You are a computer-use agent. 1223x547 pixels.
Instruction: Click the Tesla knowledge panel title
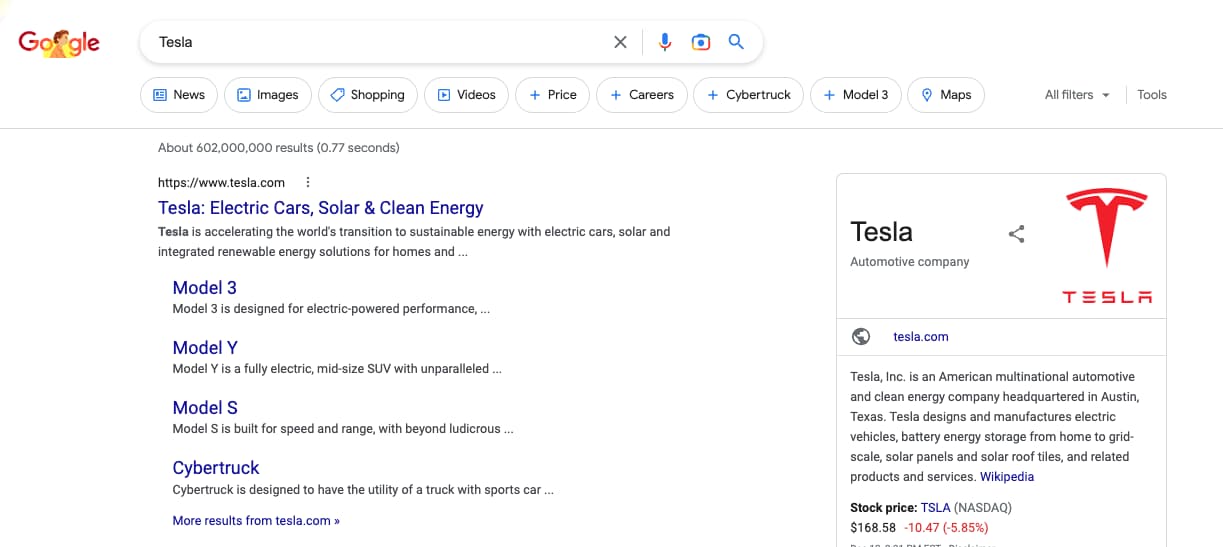(881, 232)
